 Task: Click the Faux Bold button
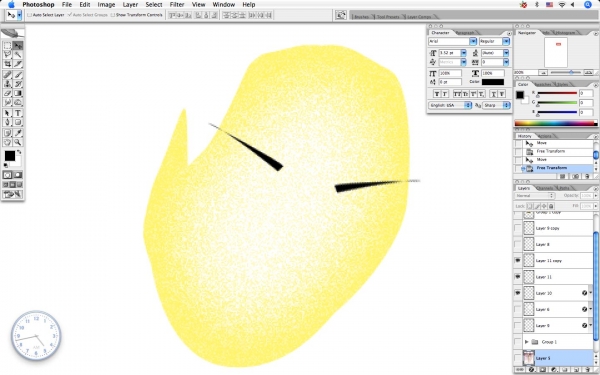(x=437, y=94)
